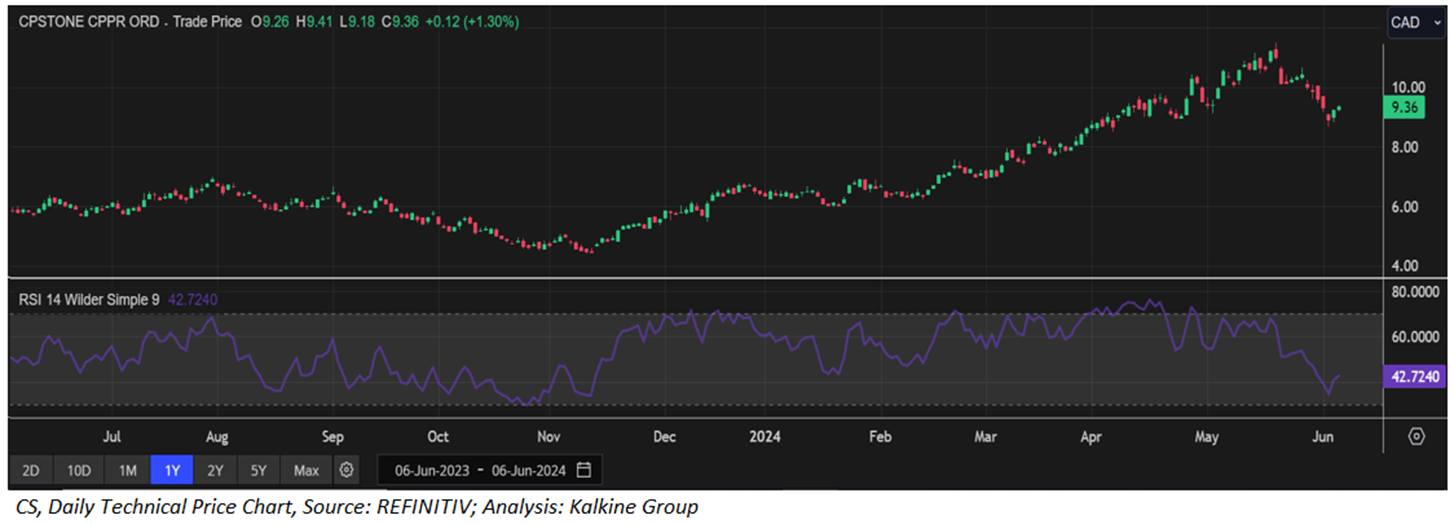The height and width of the screenshot is (524, 1454).
Task: Click the Aug month axis label
Action: click(217, 437)
